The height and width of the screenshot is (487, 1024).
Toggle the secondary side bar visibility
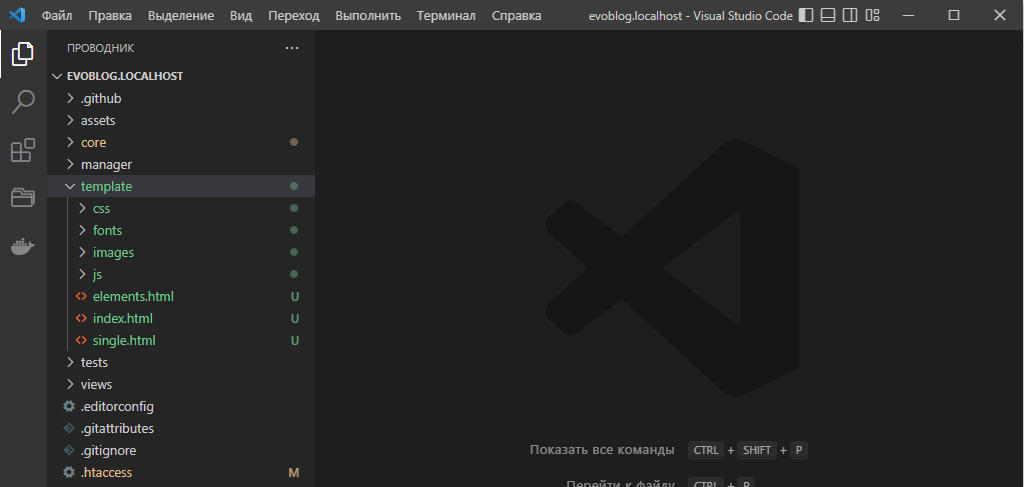tap(850, 16)
